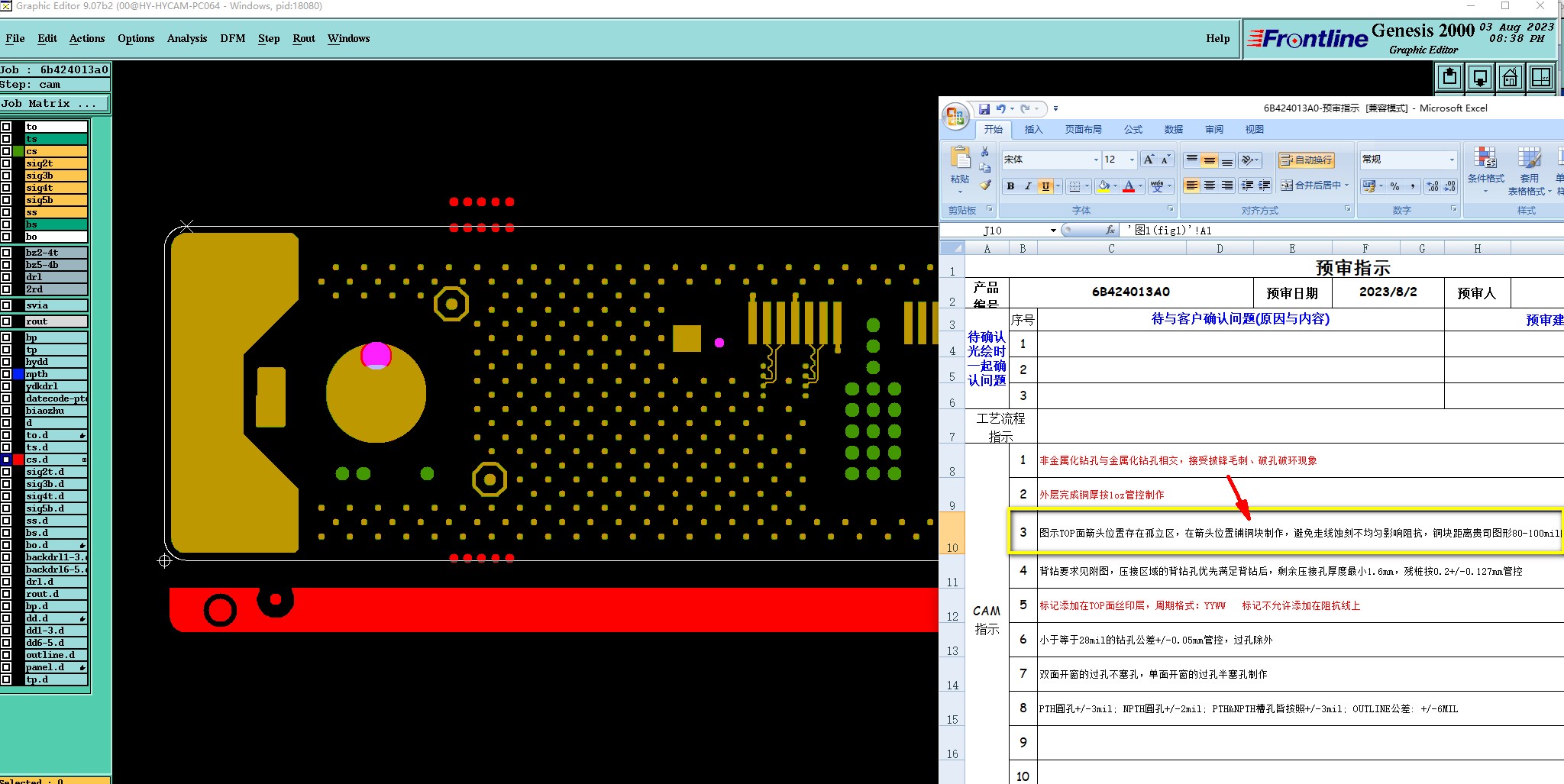The height and width of the screenshot is (784, 1564).
Task: Click the 自动换行 wrap text button
Action: [1307, 160]
